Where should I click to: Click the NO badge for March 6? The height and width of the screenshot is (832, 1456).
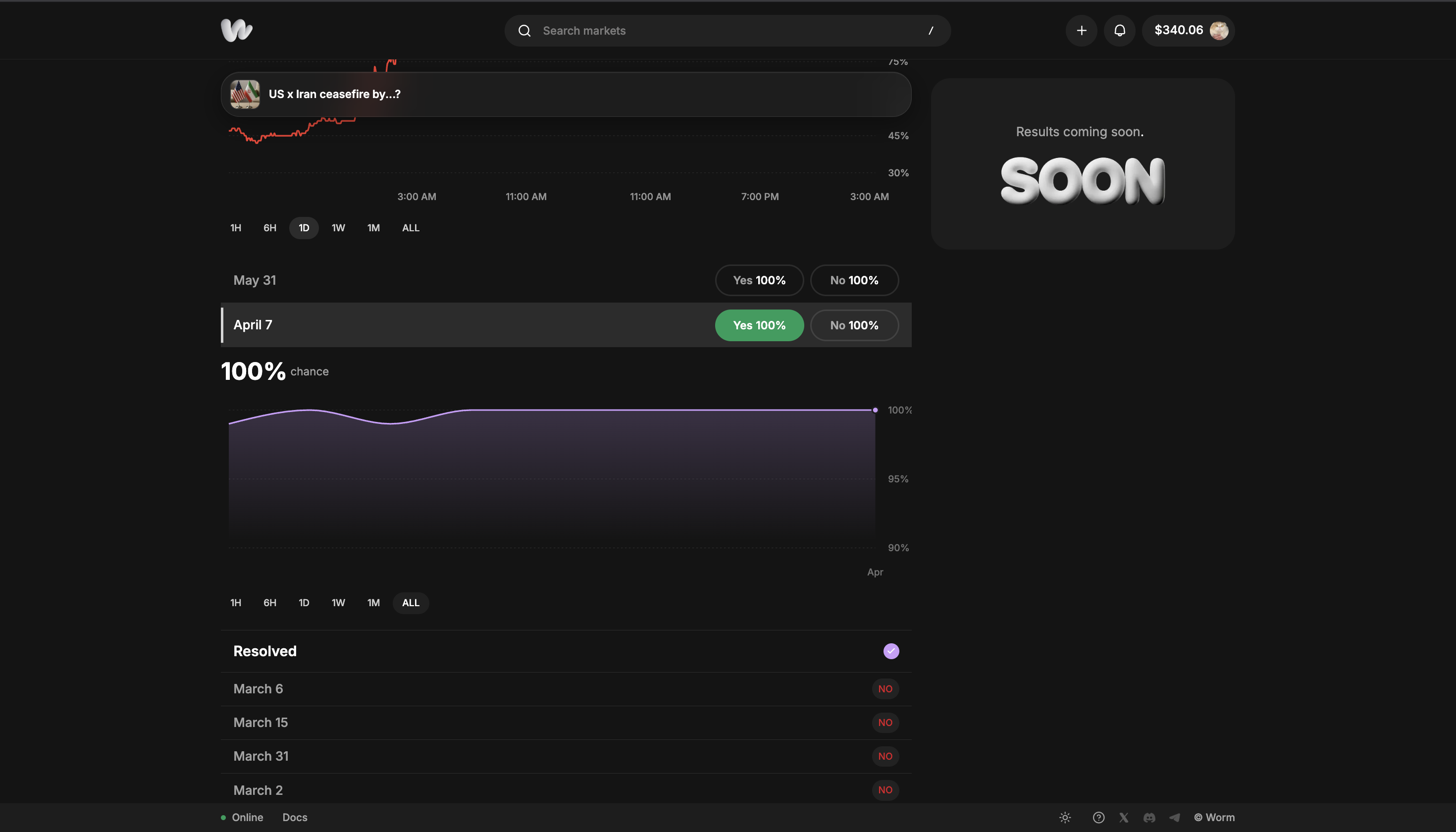[x=885, y=688]
